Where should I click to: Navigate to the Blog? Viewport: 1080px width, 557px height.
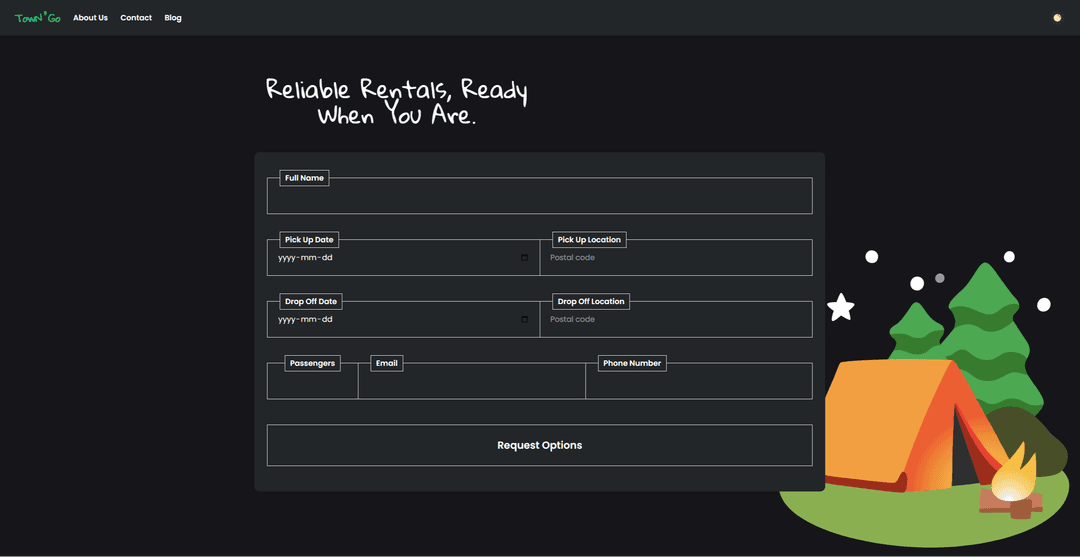click(x=173, y=18)
